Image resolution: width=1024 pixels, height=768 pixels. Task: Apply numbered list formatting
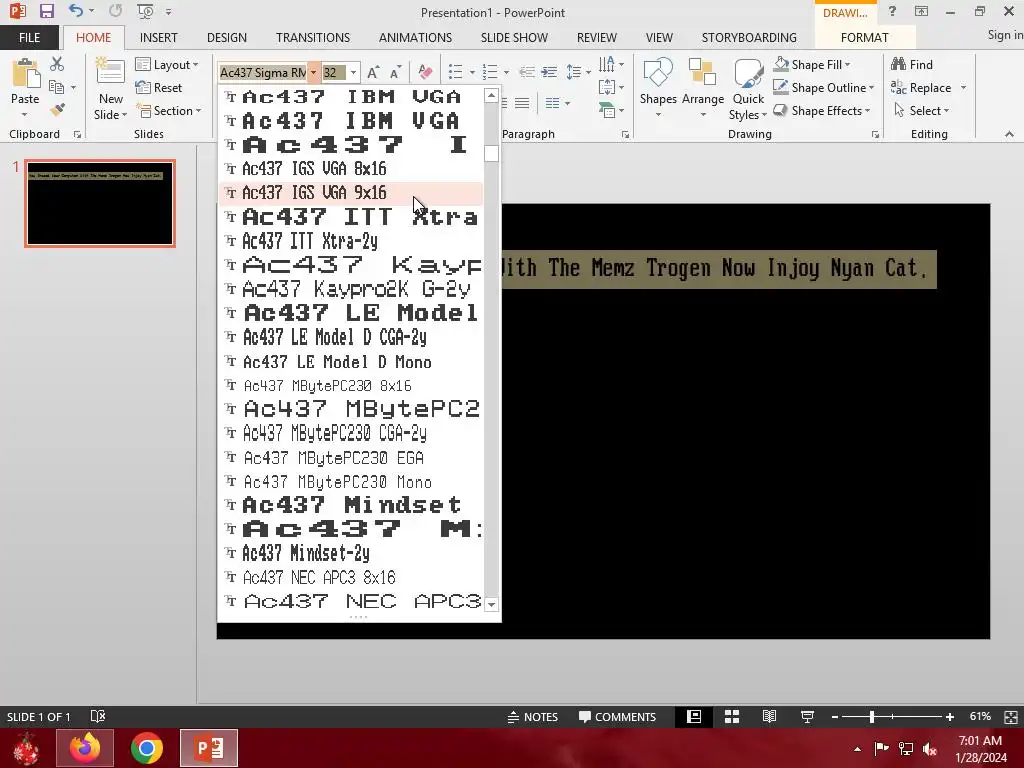click(490, 72)
